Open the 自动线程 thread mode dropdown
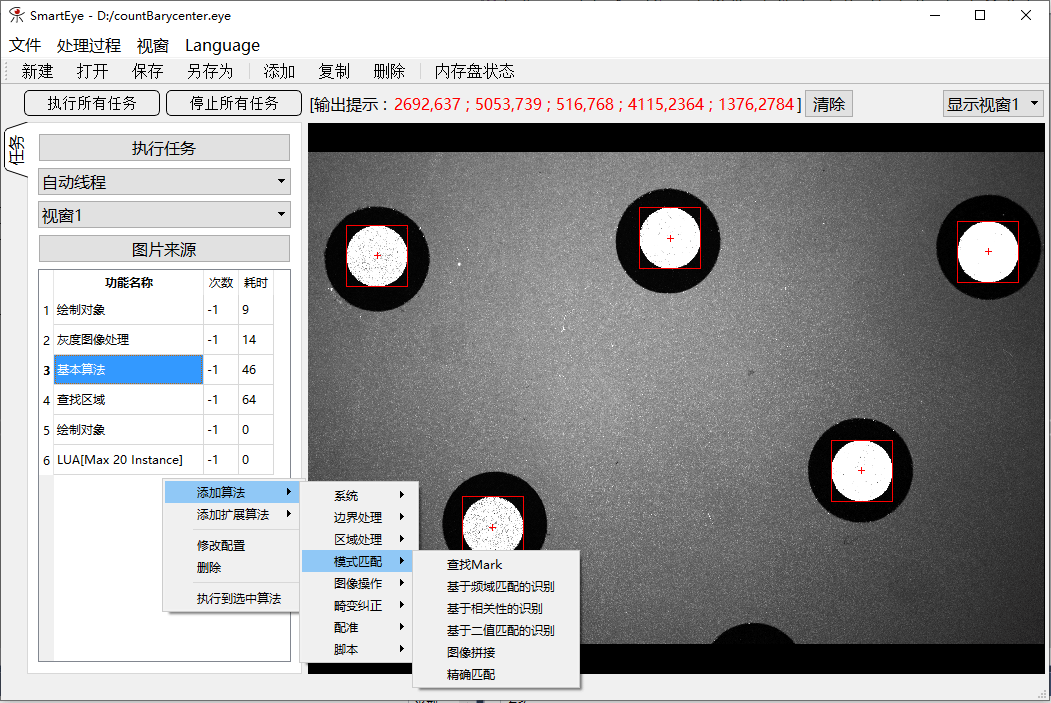The width and height of the screenshot is (1051, 703). (163, 181)
